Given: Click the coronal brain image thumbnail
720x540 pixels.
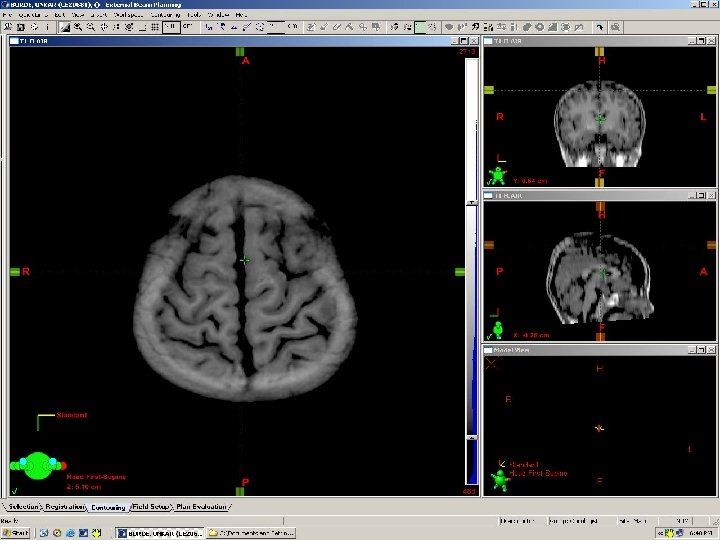Looking at the screenshot, I should point(600,123).
